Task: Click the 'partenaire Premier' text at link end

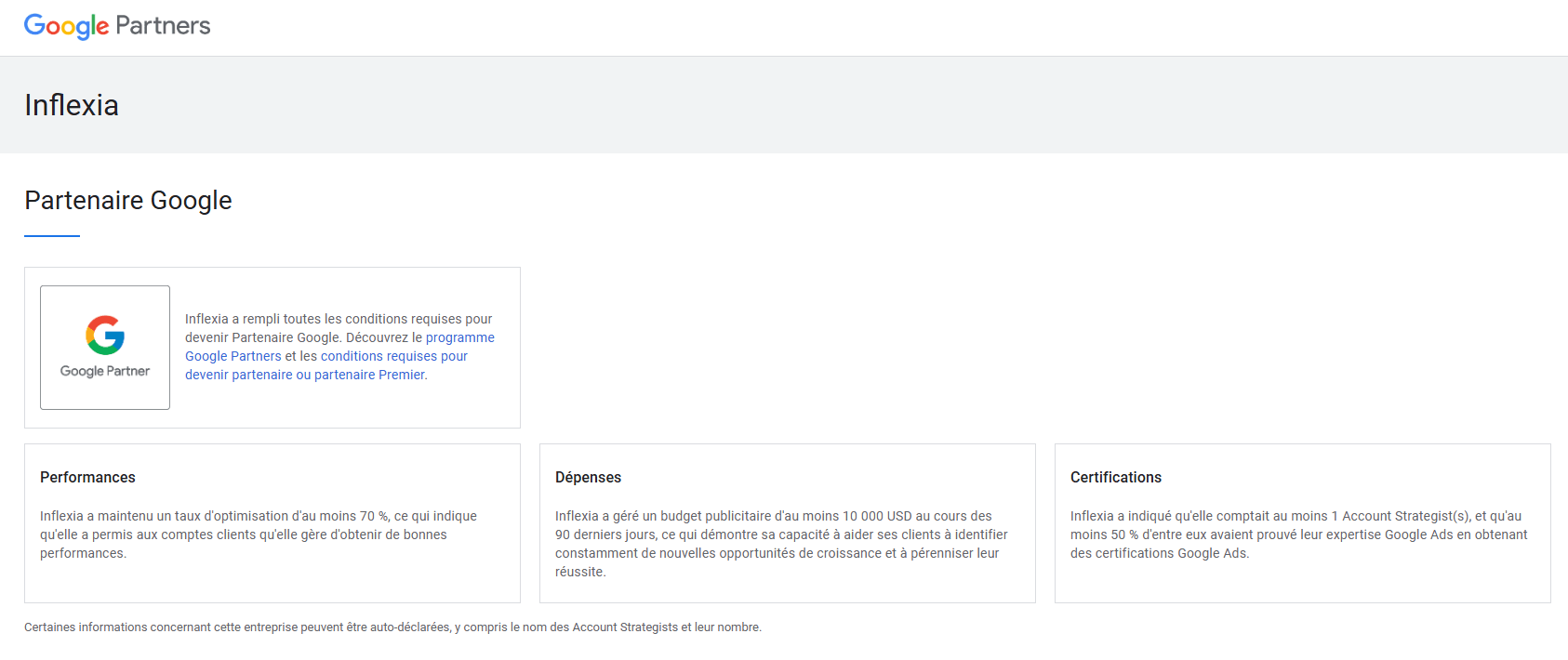Action: click(x=370, y=375)
